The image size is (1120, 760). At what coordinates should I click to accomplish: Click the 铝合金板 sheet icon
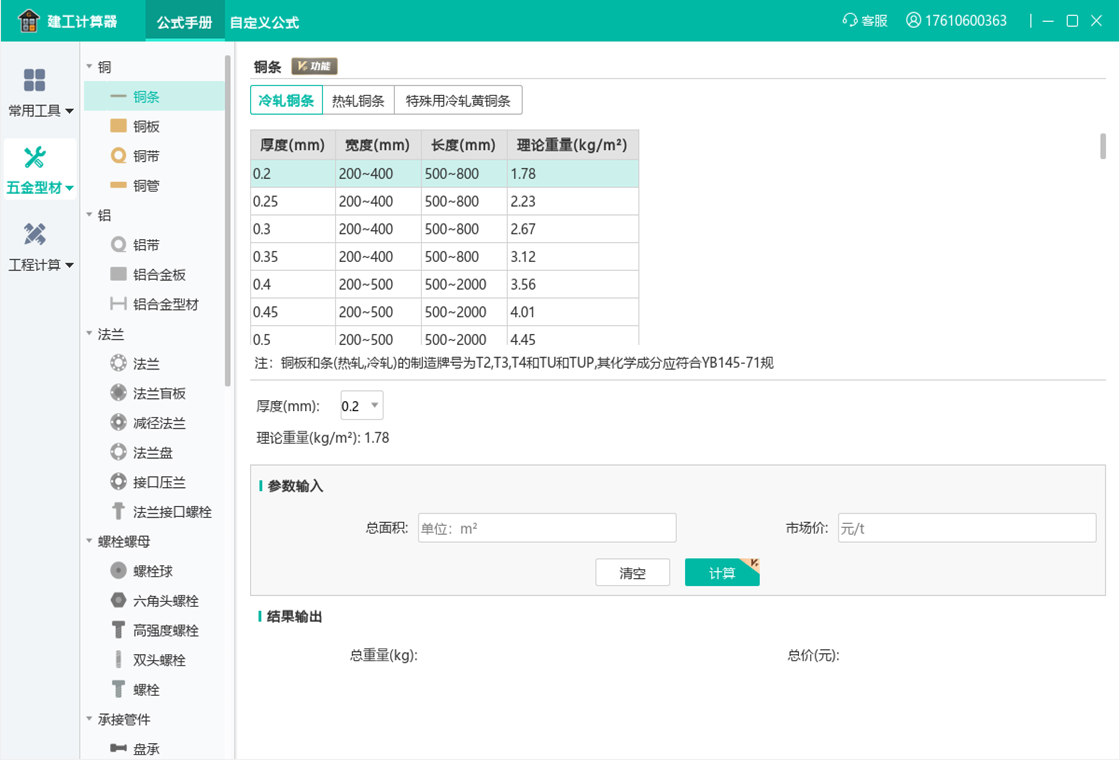pyautogui.click(x=119, y=274)
